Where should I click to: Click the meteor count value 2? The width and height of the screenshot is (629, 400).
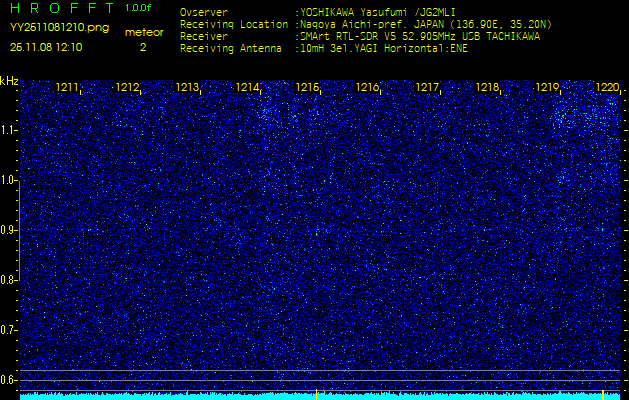tap(143, 47)
